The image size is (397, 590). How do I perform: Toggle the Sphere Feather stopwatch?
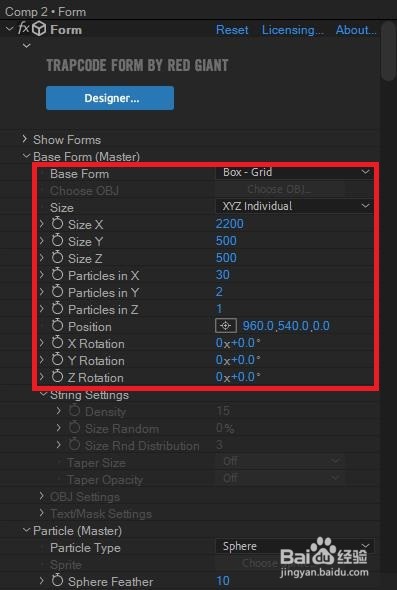pos(57,581)
